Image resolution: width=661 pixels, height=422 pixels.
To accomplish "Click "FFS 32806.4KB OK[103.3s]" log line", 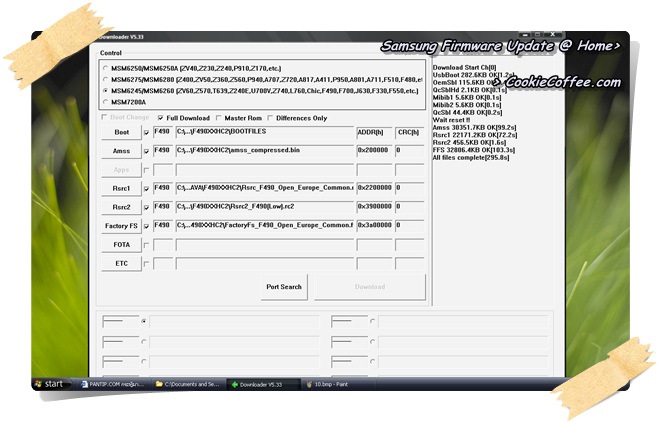I will [474, 150].
